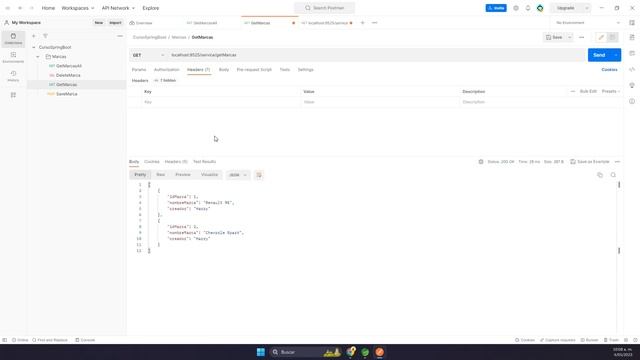Click the Import button
The width and height of the screenshot is (640, 360).
click(x=115, y=23)
